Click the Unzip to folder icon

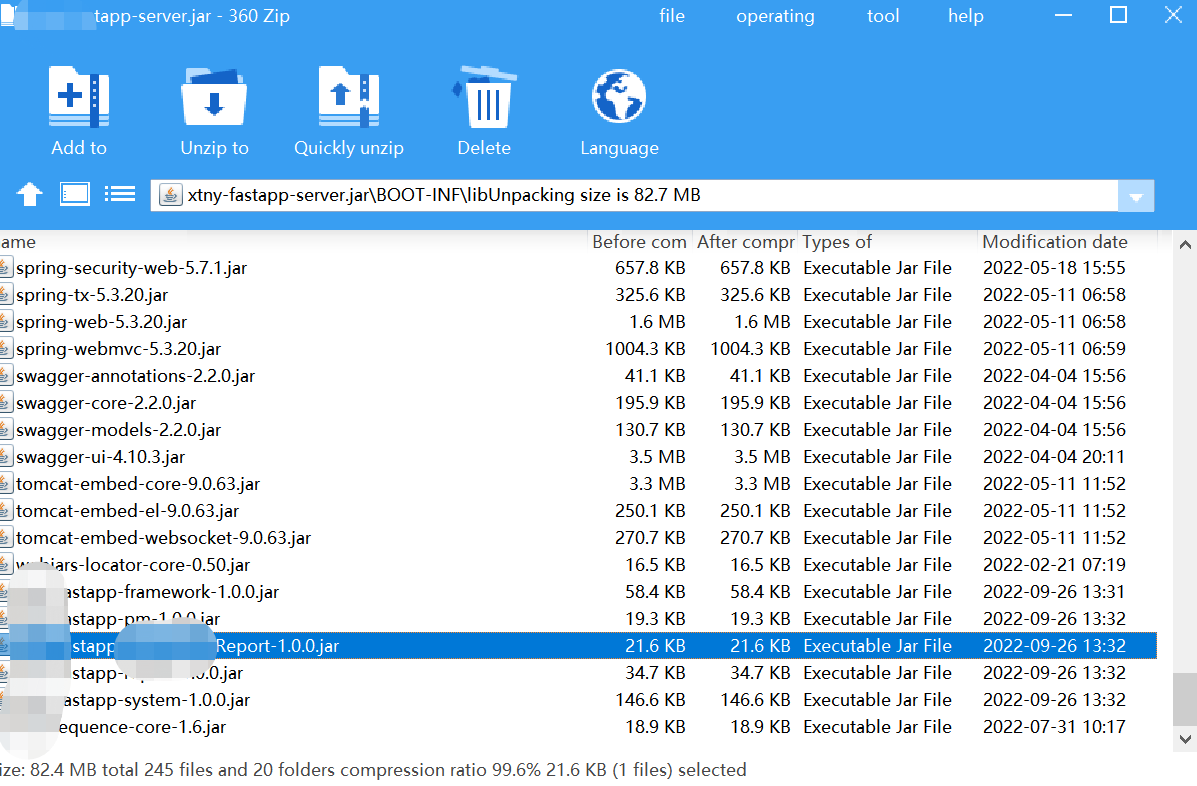coord(214,97)
